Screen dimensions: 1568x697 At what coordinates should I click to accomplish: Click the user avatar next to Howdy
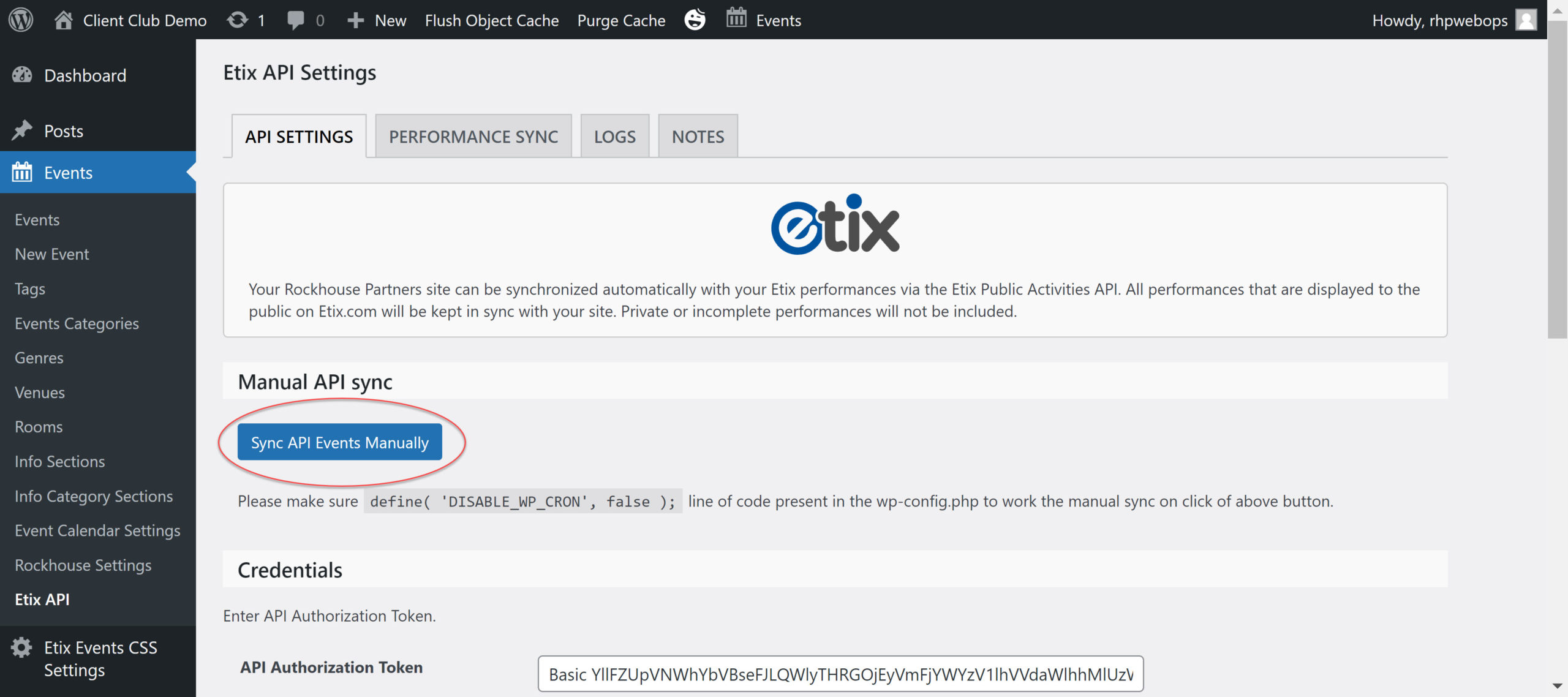(x=1526, y=20)
